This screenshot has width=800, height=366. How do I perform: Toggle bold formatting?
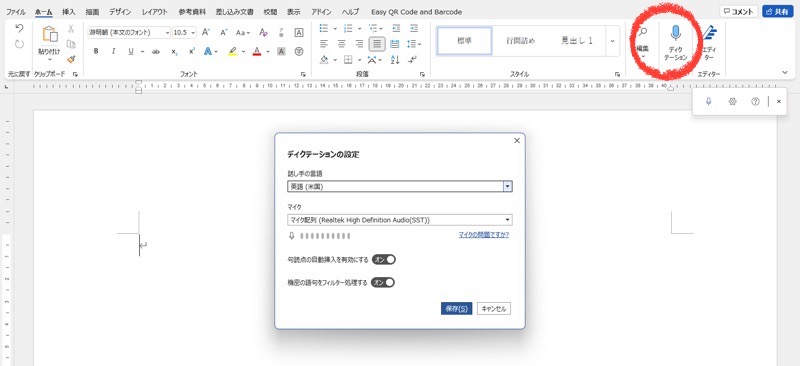[96, 51]
